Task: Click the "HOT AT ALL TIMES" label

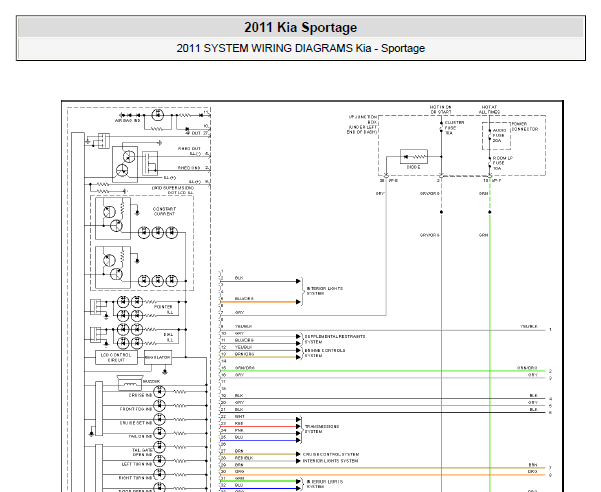Action: [489, 109]
